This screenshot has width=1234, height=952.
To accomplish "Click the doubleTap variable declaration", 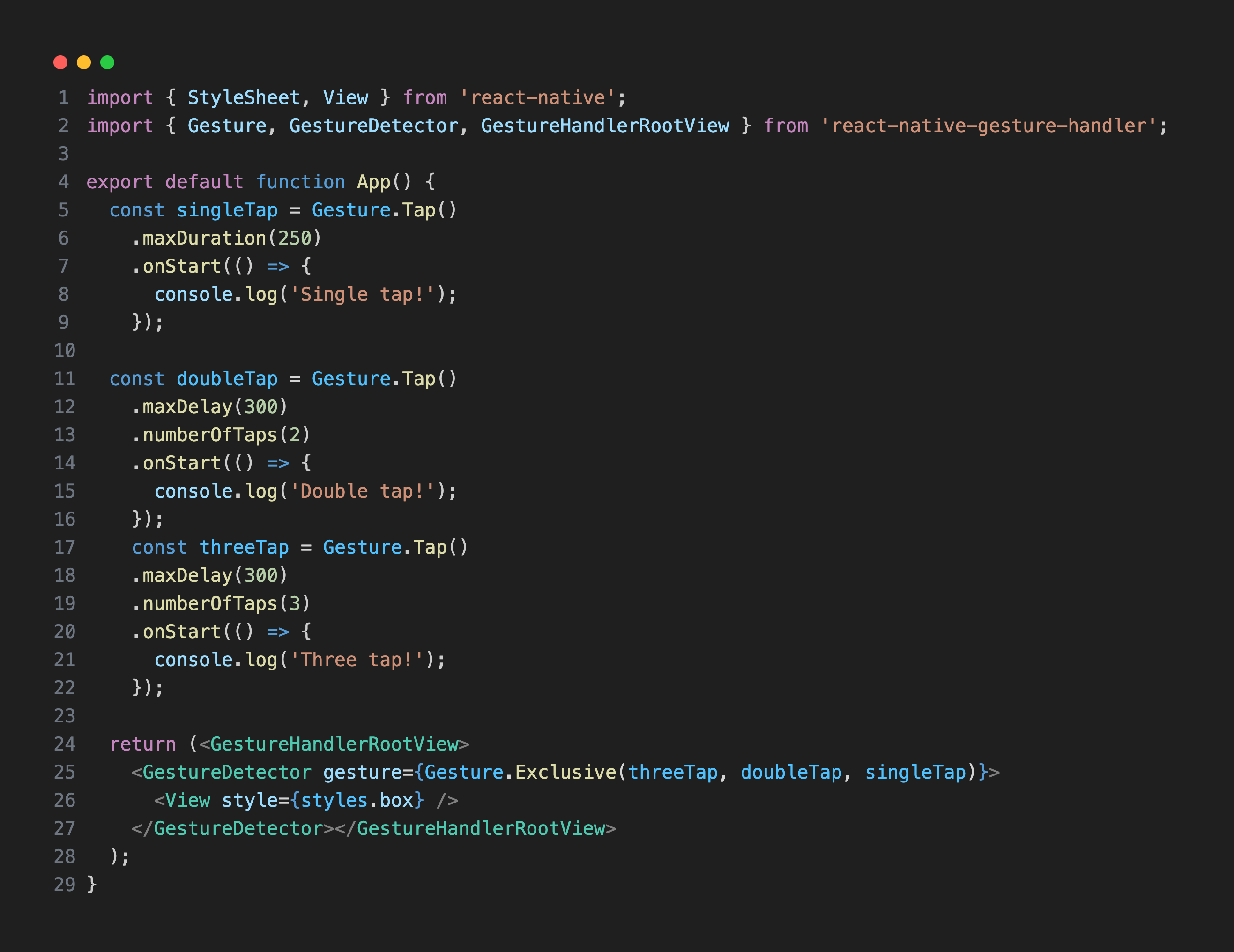I will click(x=227, y=379).
